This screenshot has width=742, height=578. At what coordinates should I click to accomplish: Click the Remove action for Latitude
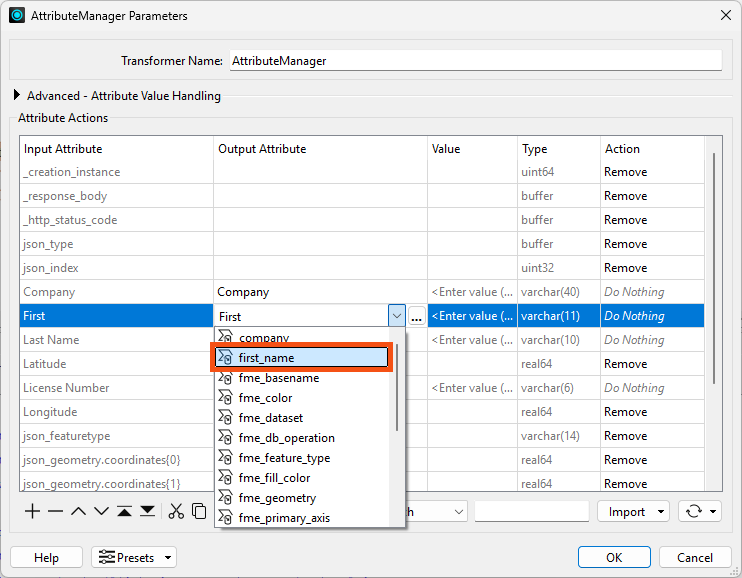pyautogui.click(x=652, y=364)
